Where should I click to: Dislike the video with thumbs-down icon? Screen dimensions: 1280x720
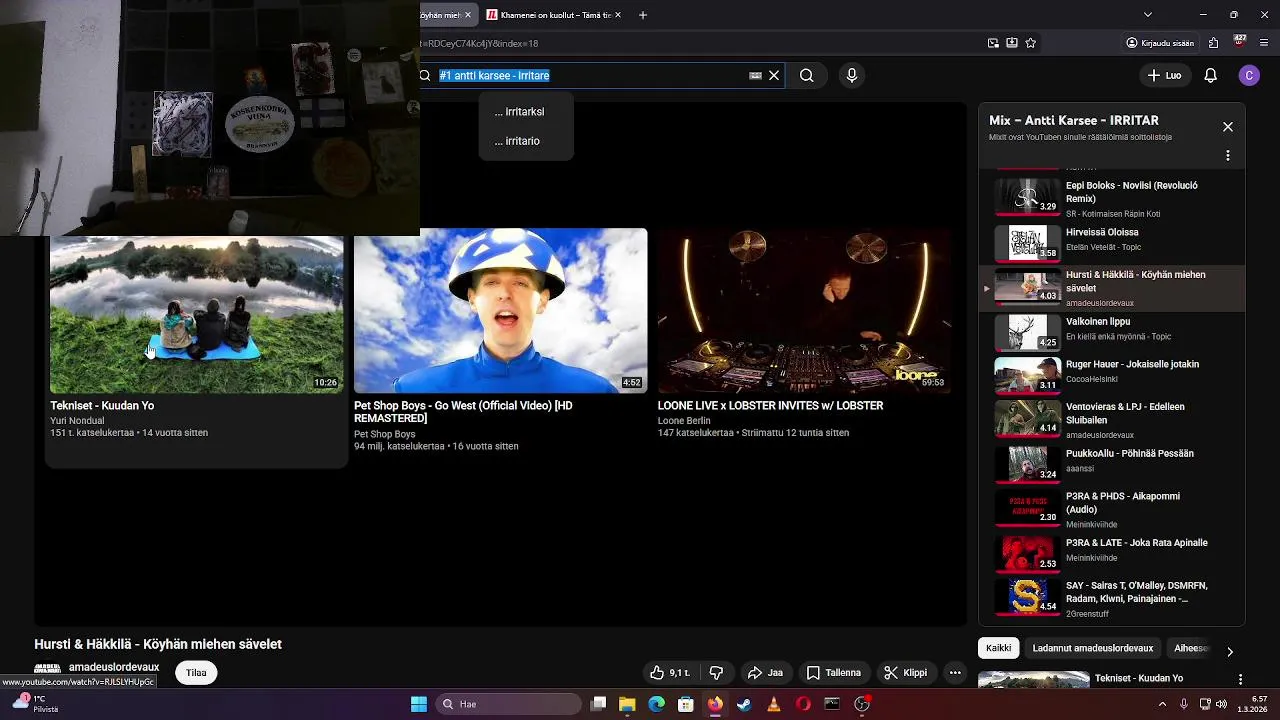(716, 673)
